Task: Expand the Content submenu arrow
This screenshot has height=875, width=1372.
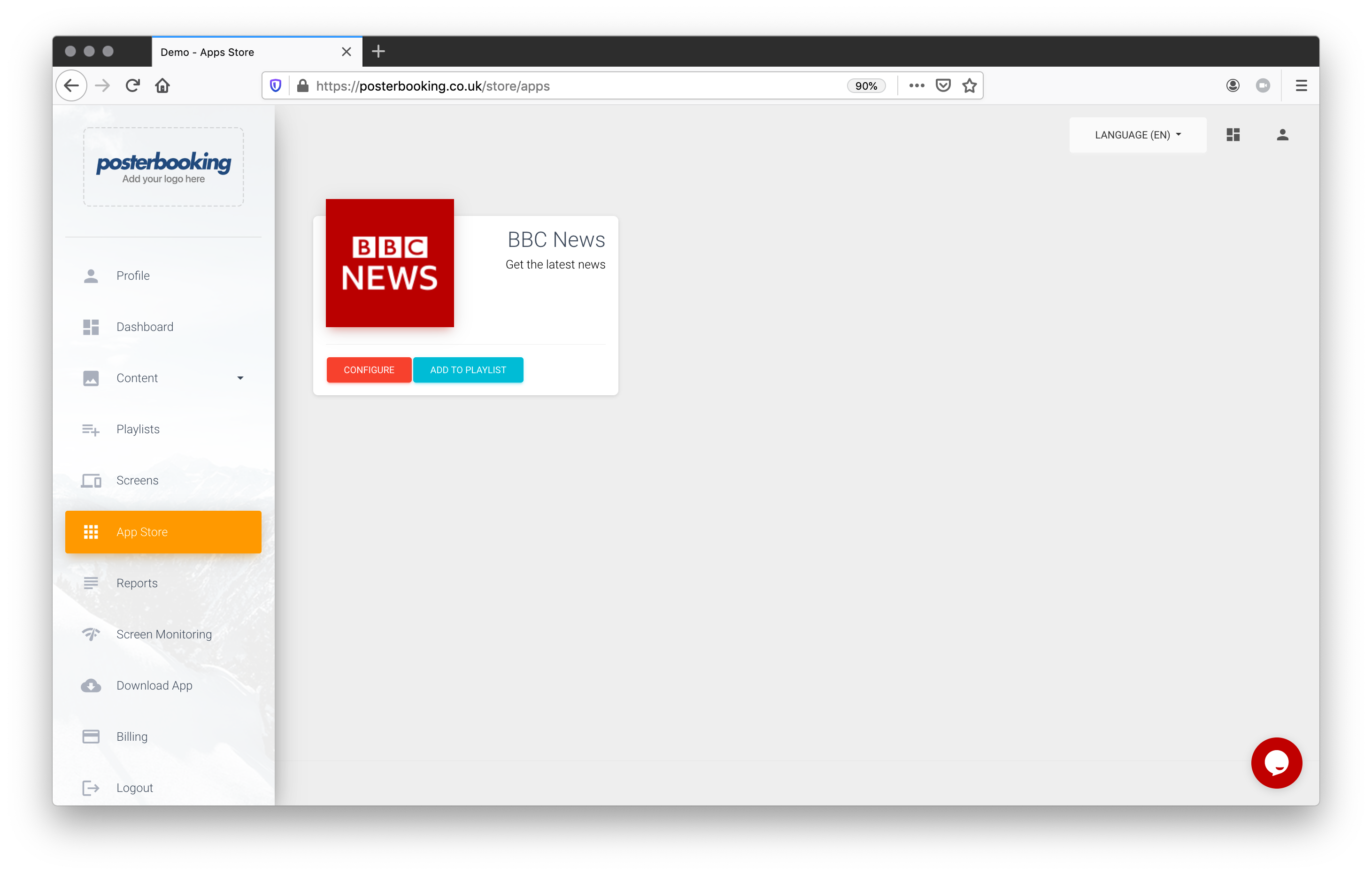Action: [240, 378]
